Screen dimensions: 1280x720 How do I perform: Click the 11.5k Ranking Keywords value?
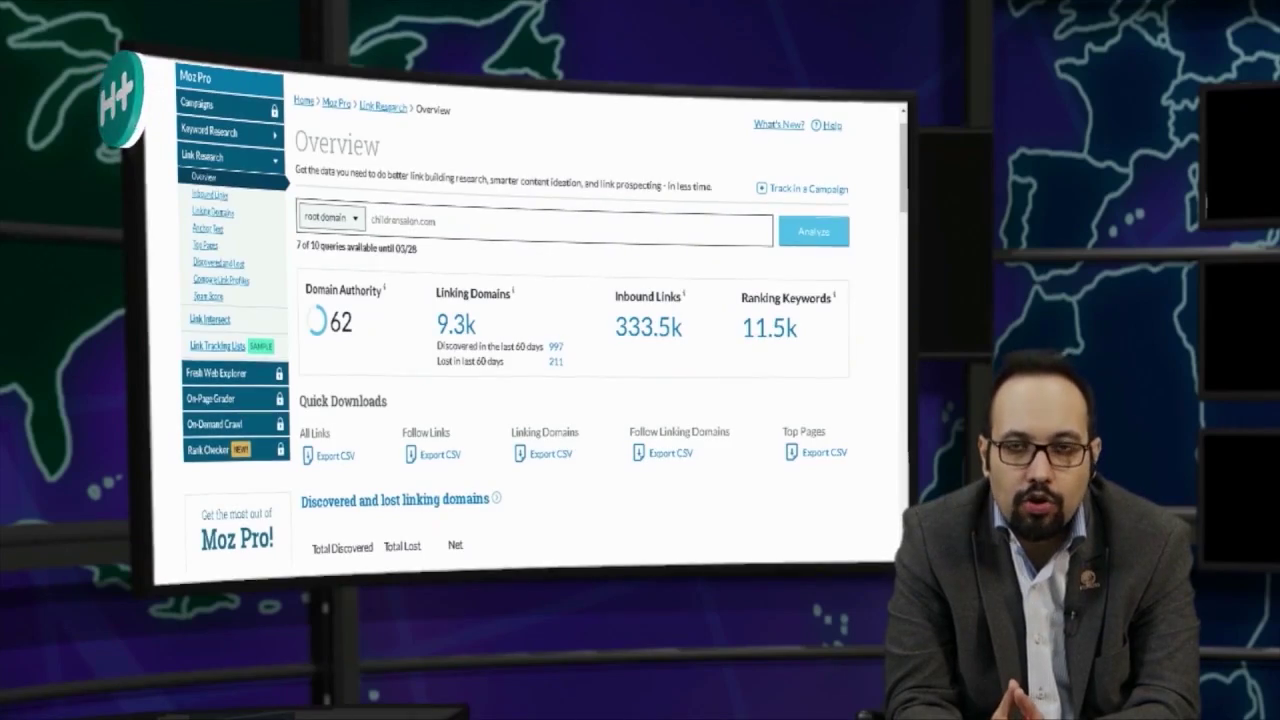pyautogui.click(x=769, y=328)
